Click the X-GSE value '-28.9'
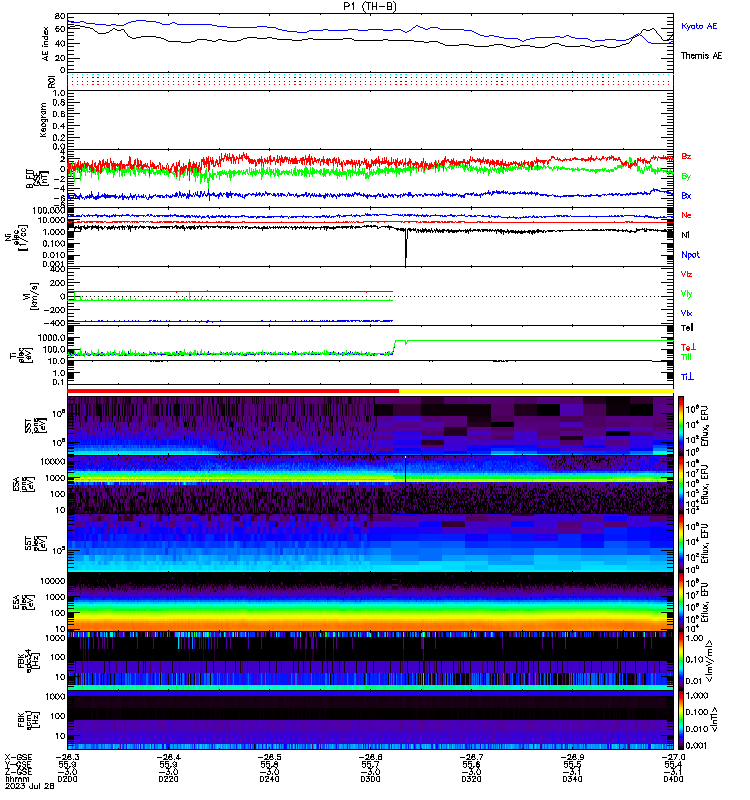Screen dimensions: 750x800 point(572,757)
